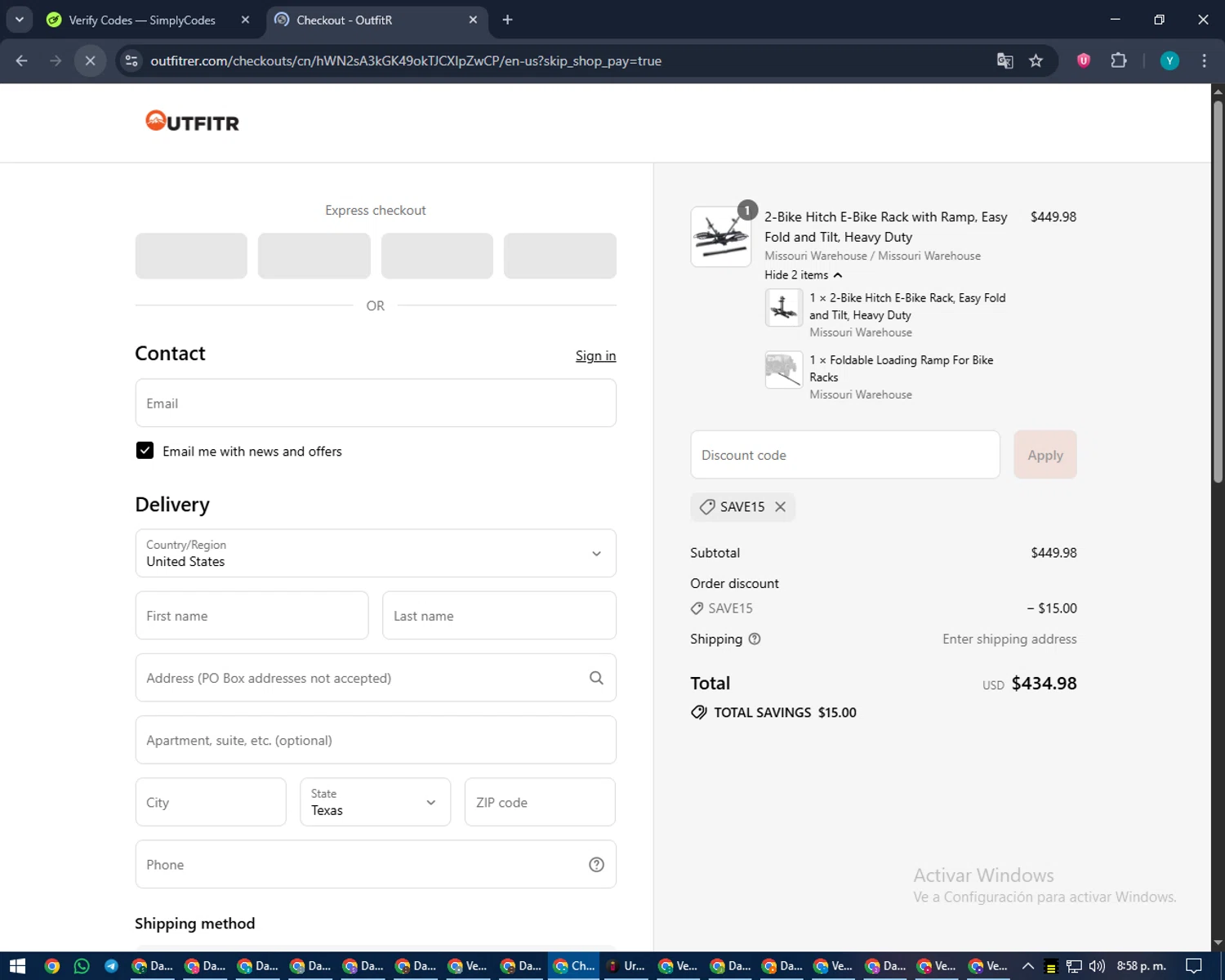This screenshot has width=1225, height=980.
Task: Close the Checkout - OutfitR tab
Action: click(473, 20)
